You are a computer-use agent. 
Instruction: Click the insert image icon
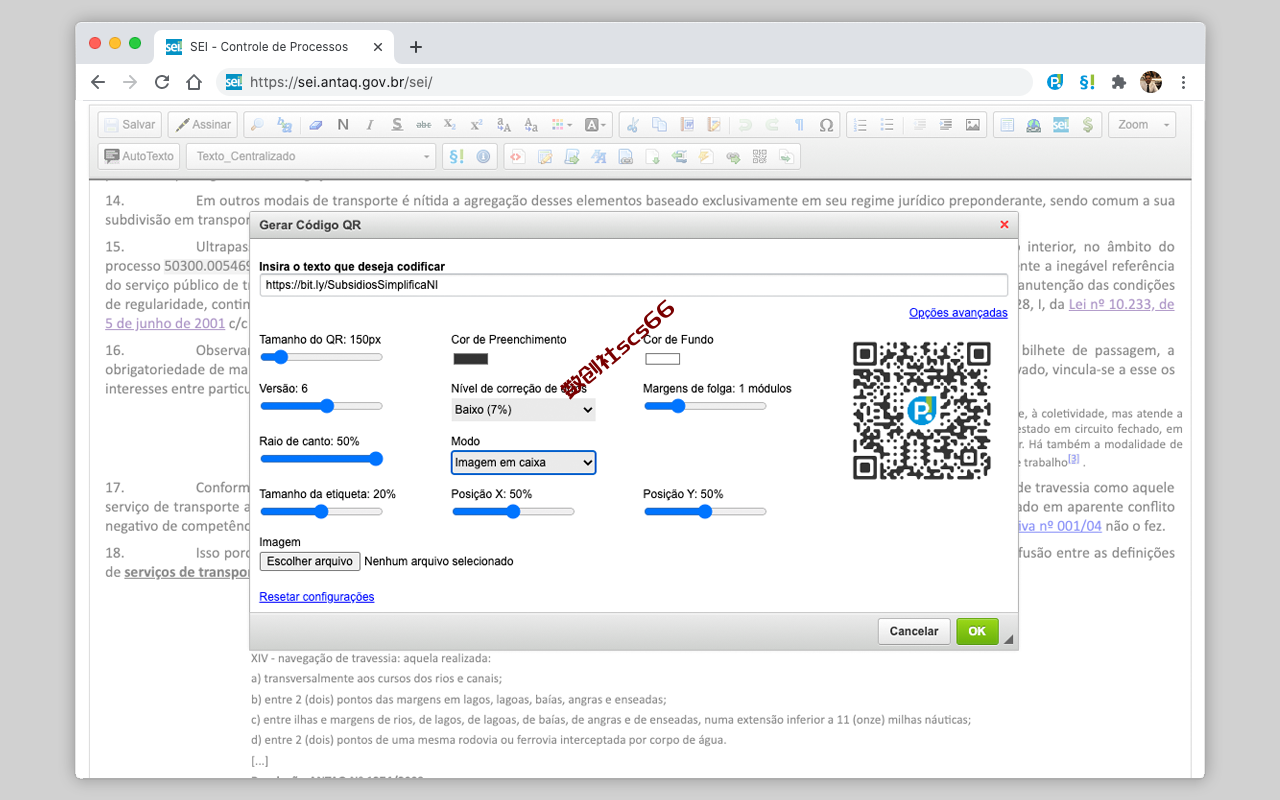(973, 125)
